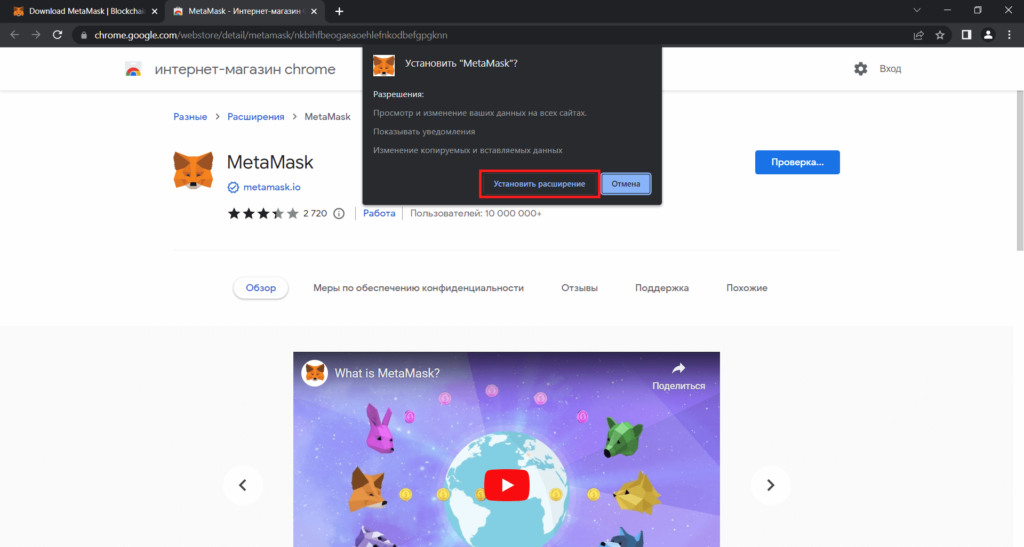Show next screenshot with right arrow

click(770, 485)
